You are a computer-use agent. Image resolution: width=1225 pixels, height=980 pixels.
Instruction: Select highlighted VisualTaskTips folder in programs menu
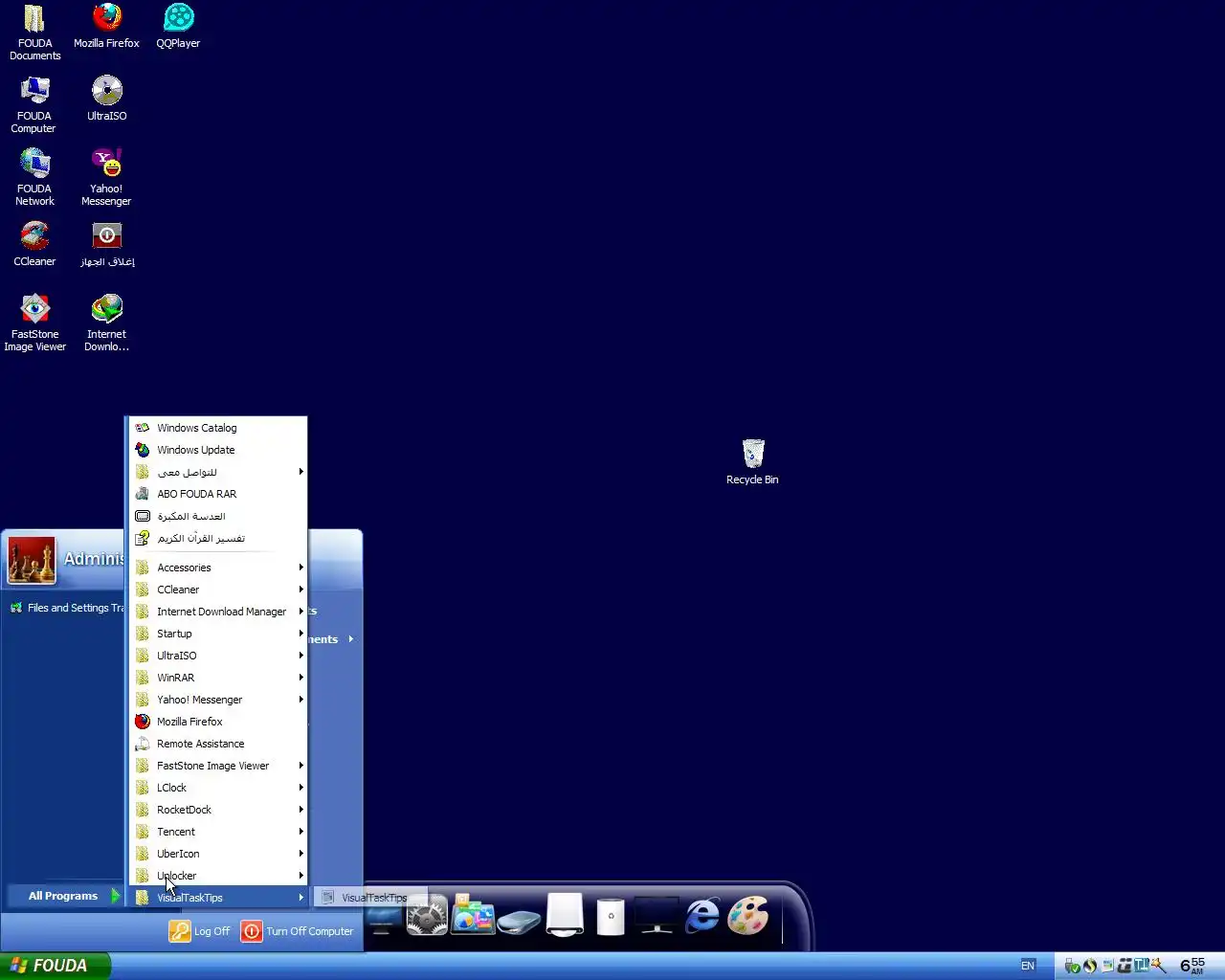coord(218,898)
